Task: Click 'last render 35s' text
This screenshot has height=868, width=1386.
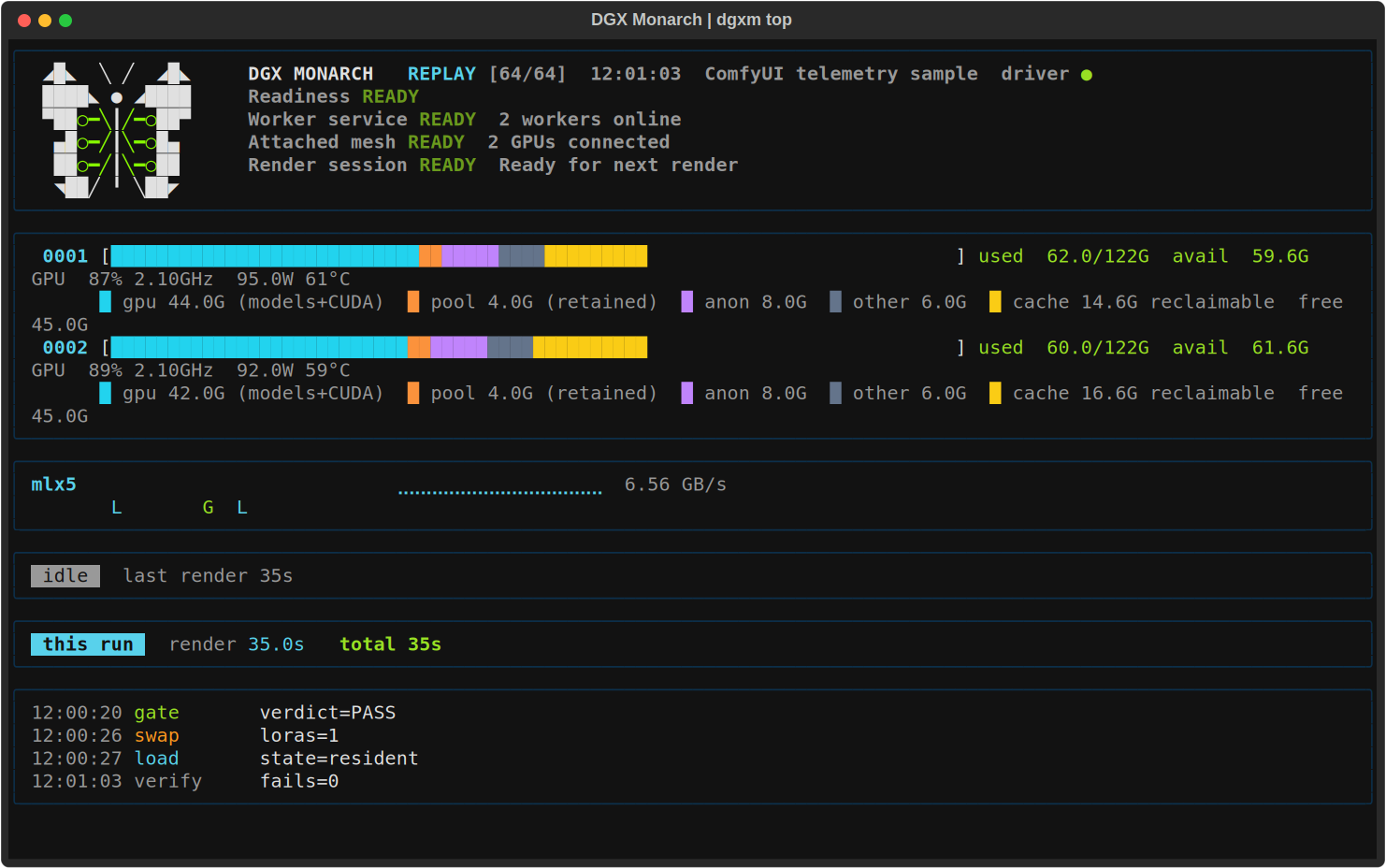Action: click(x=208, y=576)
